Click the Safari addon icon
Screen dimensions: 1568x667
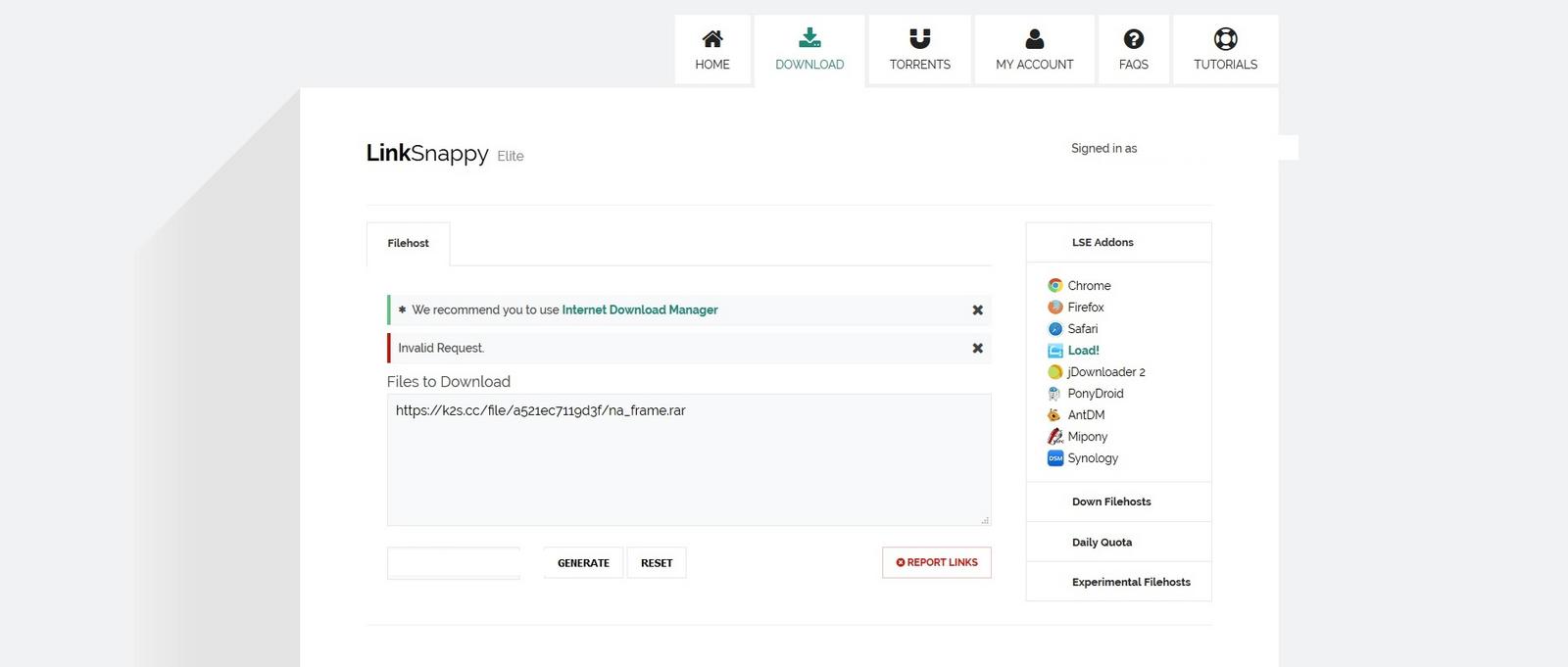pos(1055,328)
